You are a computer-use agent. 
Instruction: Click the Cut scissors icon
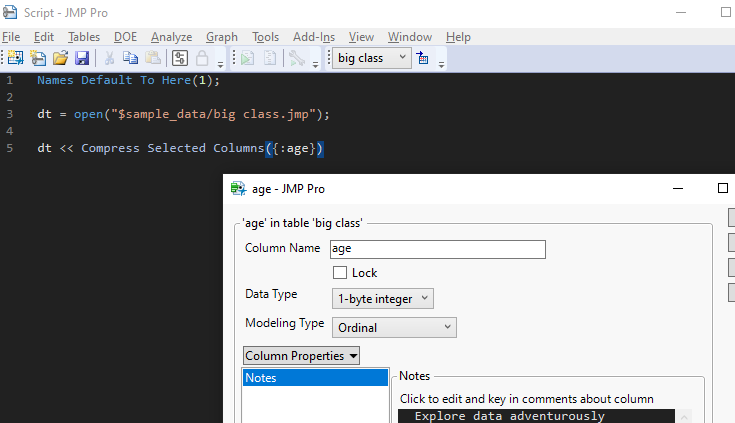click(x=108, y=58)
